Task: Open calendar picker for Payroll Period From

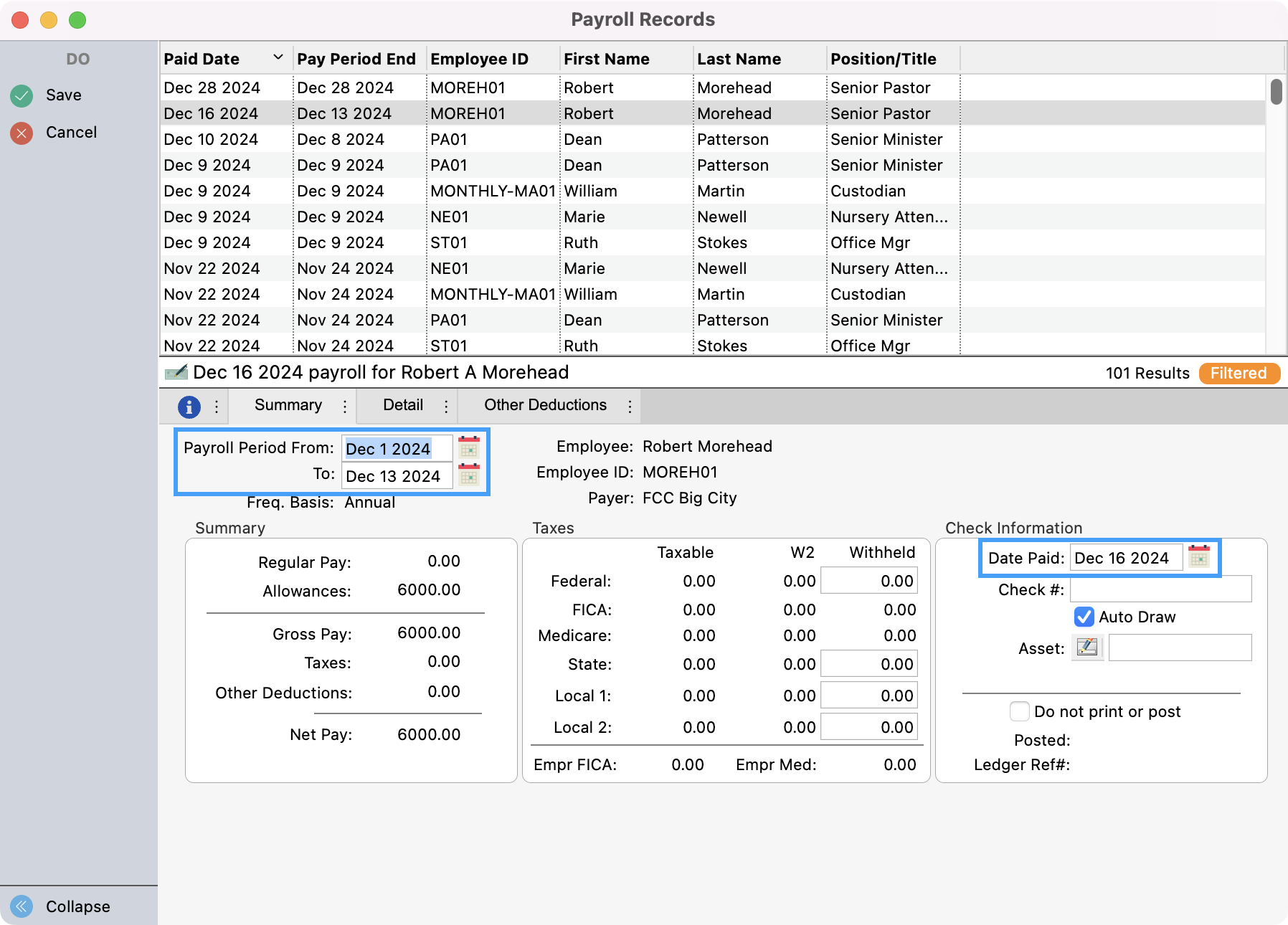Action: click(469, 448)
